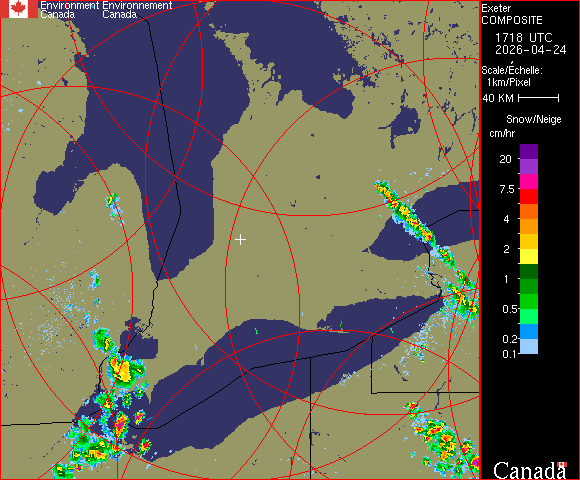Viewport: 580px width, 480px height.
Task: Click the cm/hr units label
Action: pyautogui.click(x=502, y=133)
